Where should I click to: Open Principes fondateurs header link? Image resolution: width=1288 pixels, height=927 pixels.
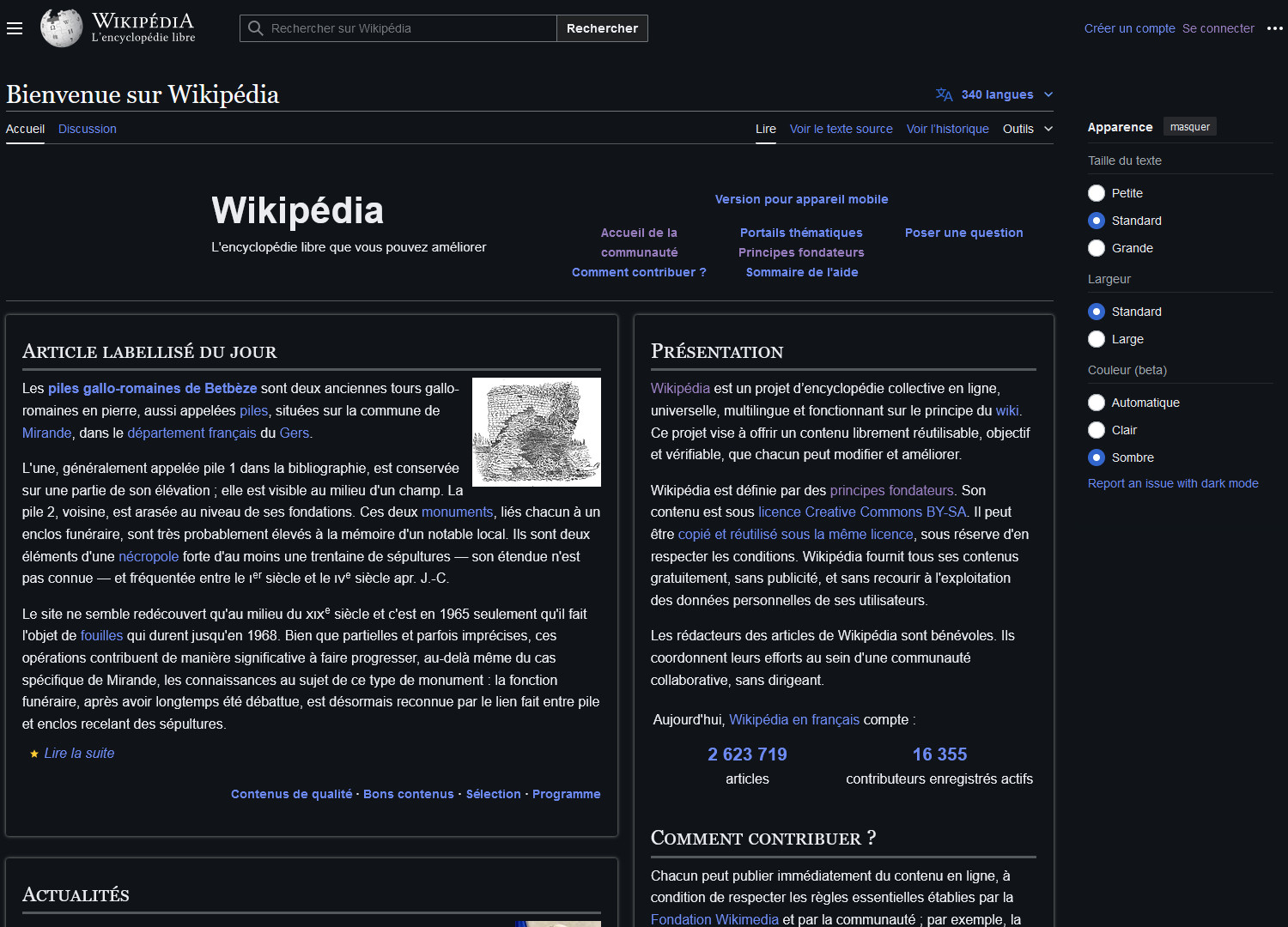coord(802,252)
